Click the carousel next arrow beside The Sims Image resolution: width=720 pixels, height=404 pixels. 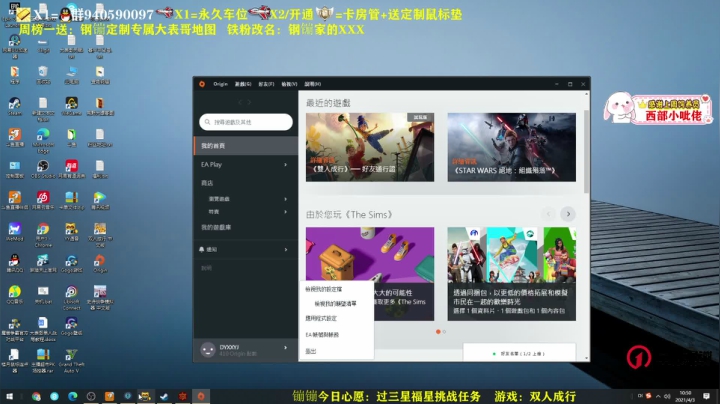568,214
